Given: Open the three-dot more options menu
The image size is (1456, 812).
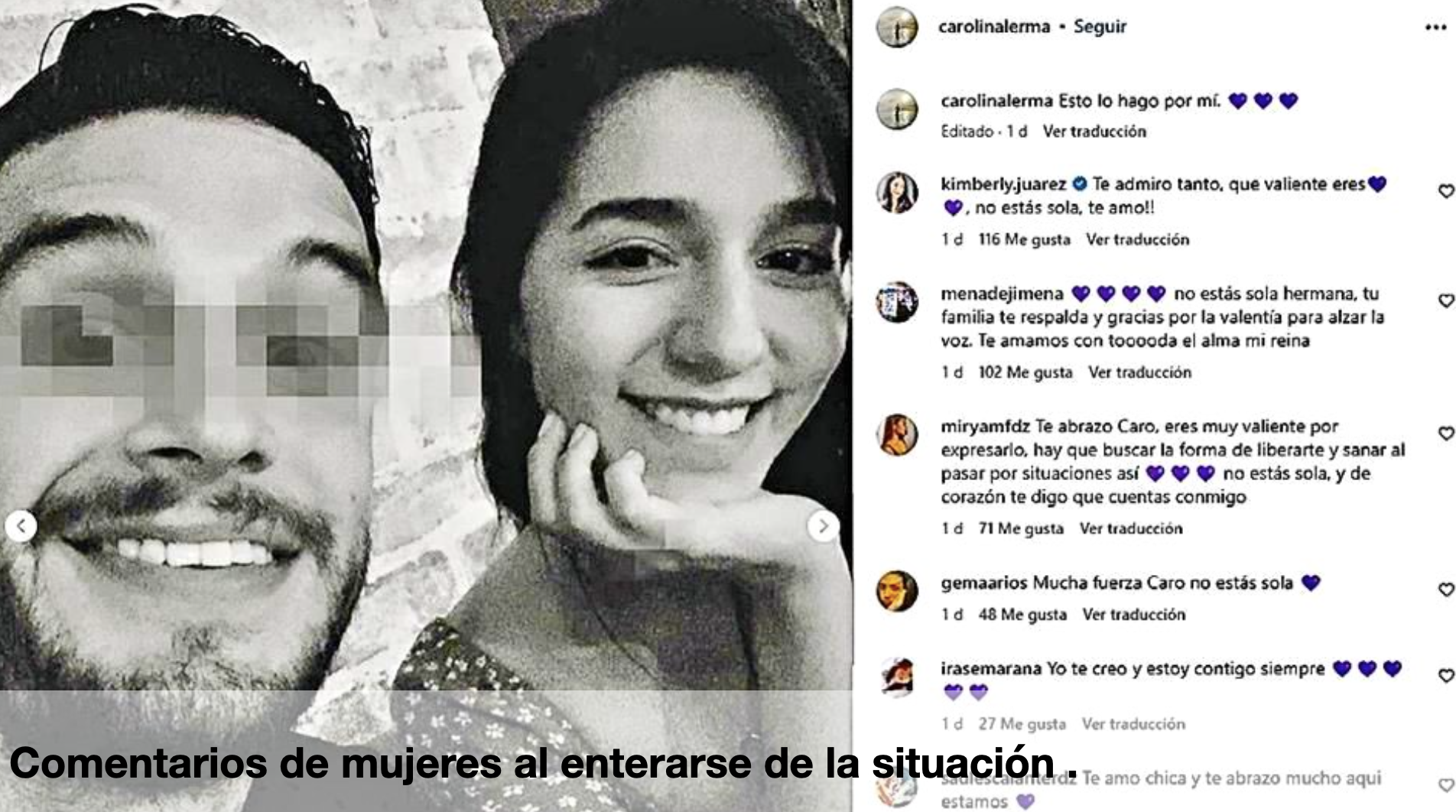Looking at the screenshot, I should point(1435,28).
